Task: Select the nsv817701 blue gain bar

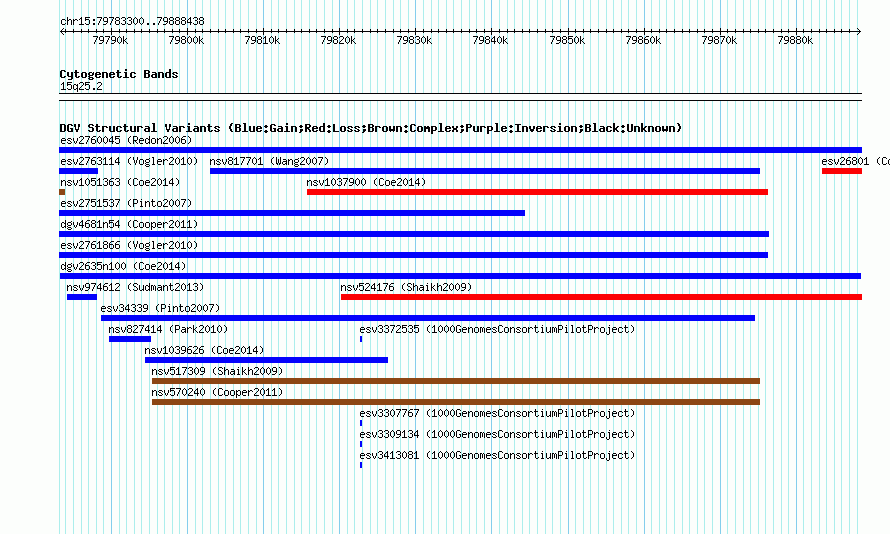Action: point(485,171)
